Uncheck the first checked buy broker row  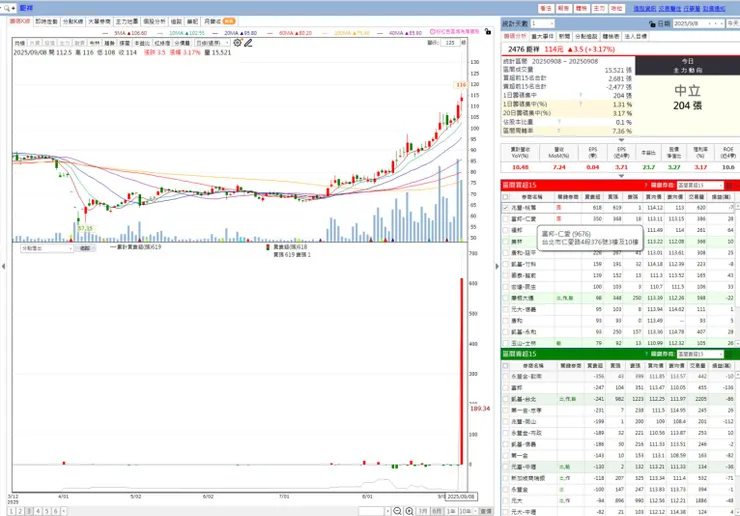pyautogui.click(x=505, y=208)
